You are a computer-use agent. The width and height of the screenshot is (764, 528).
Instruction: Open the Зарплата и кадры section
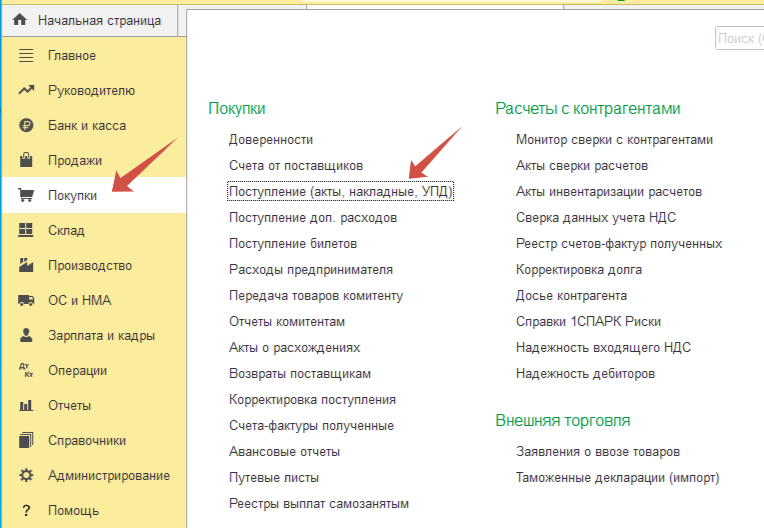click(x=101, y=336)
